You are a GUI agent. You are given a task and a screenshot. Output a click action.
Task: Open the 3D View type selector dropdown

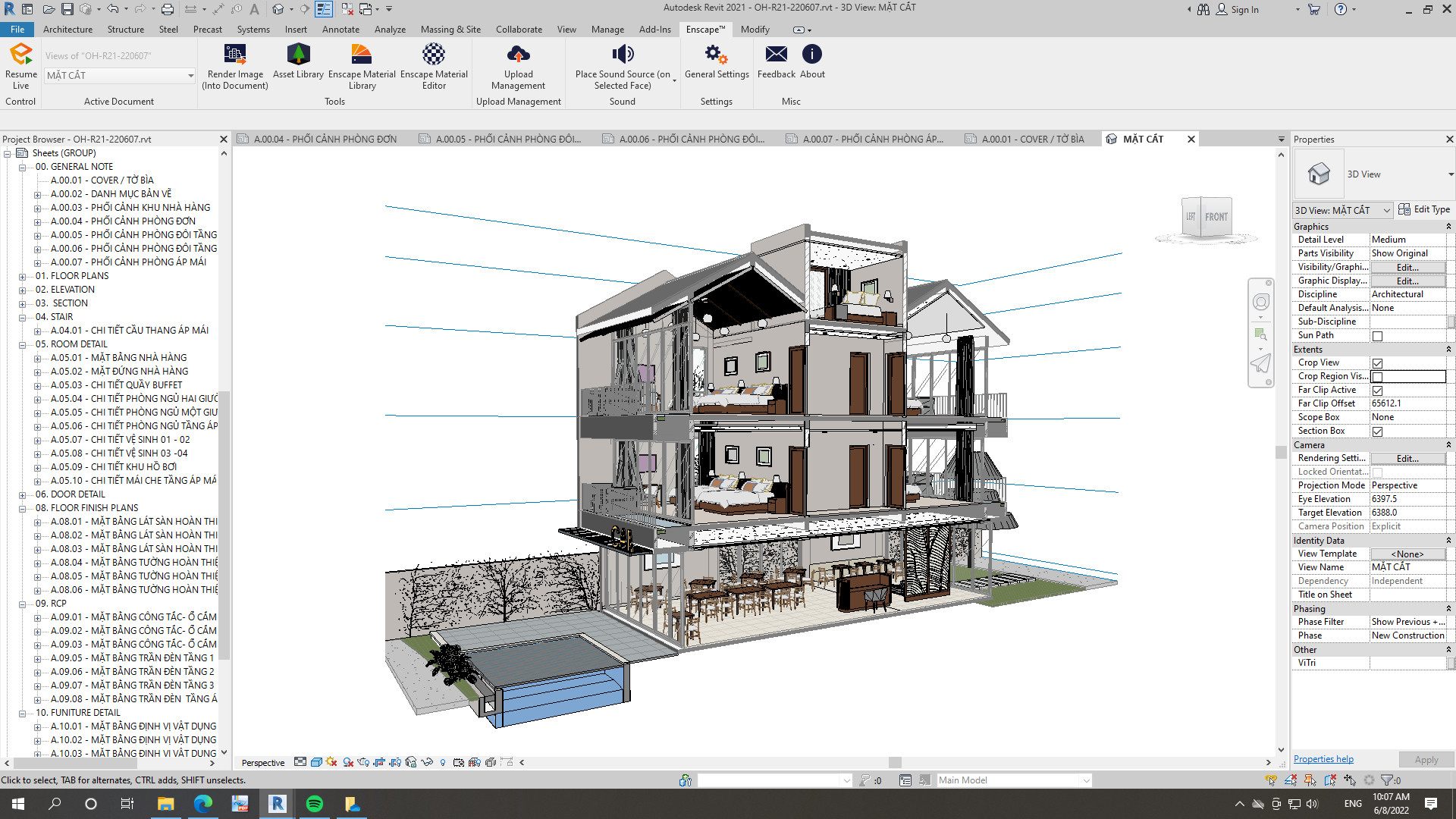coord(1449,174)
